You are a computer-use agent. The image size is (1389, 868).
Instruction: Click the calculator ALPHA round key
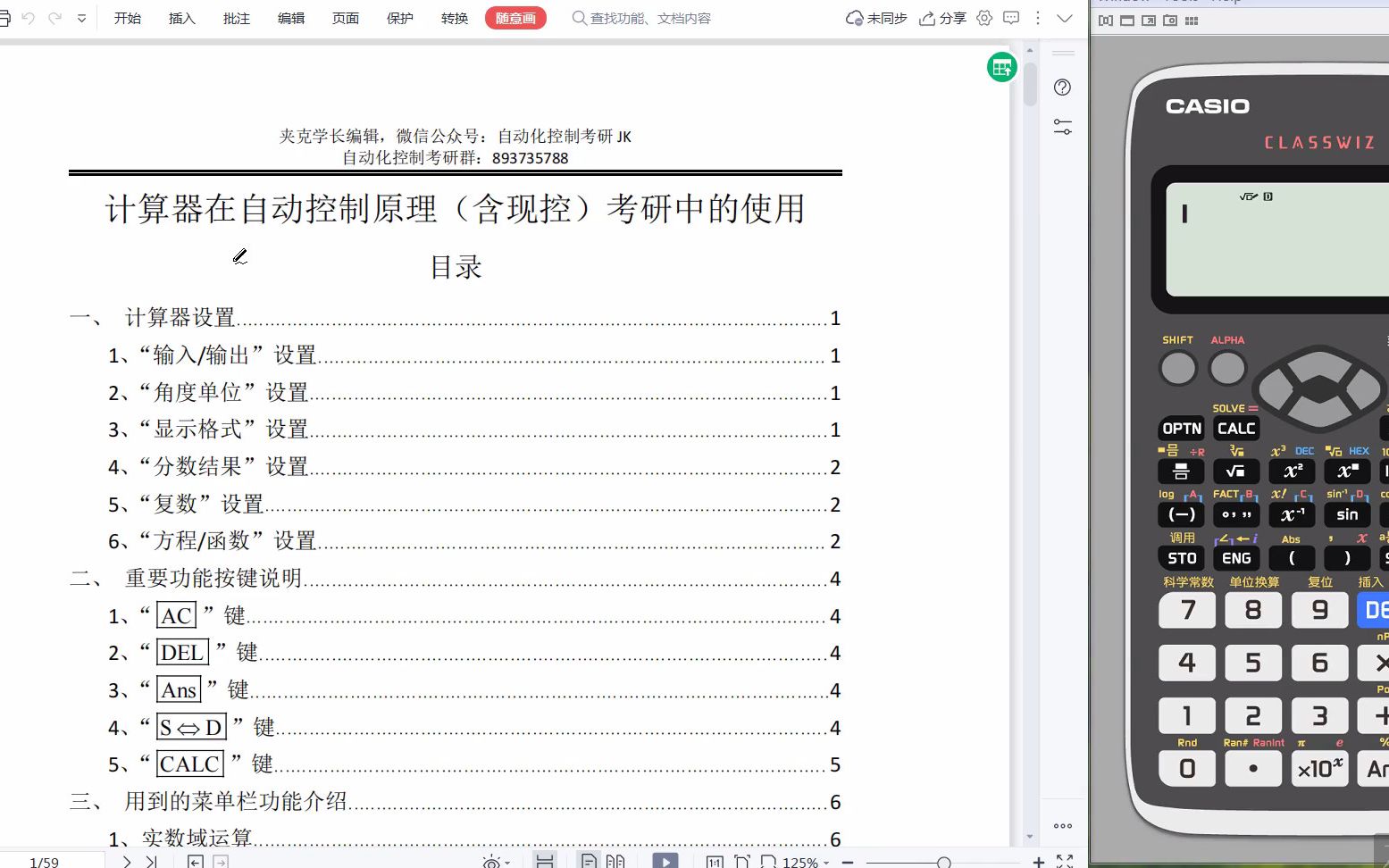coord(1227,368)
